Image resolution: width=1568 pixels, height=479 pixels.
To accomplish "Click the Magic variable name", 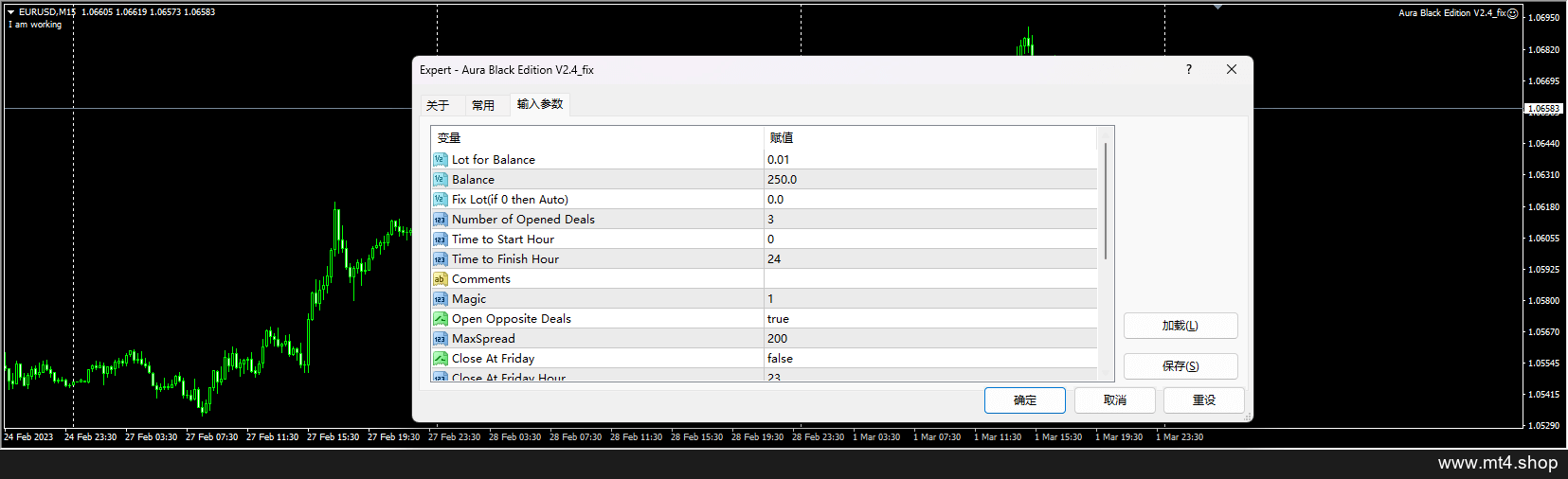I will pyautogui.click(x=469, y=299).
